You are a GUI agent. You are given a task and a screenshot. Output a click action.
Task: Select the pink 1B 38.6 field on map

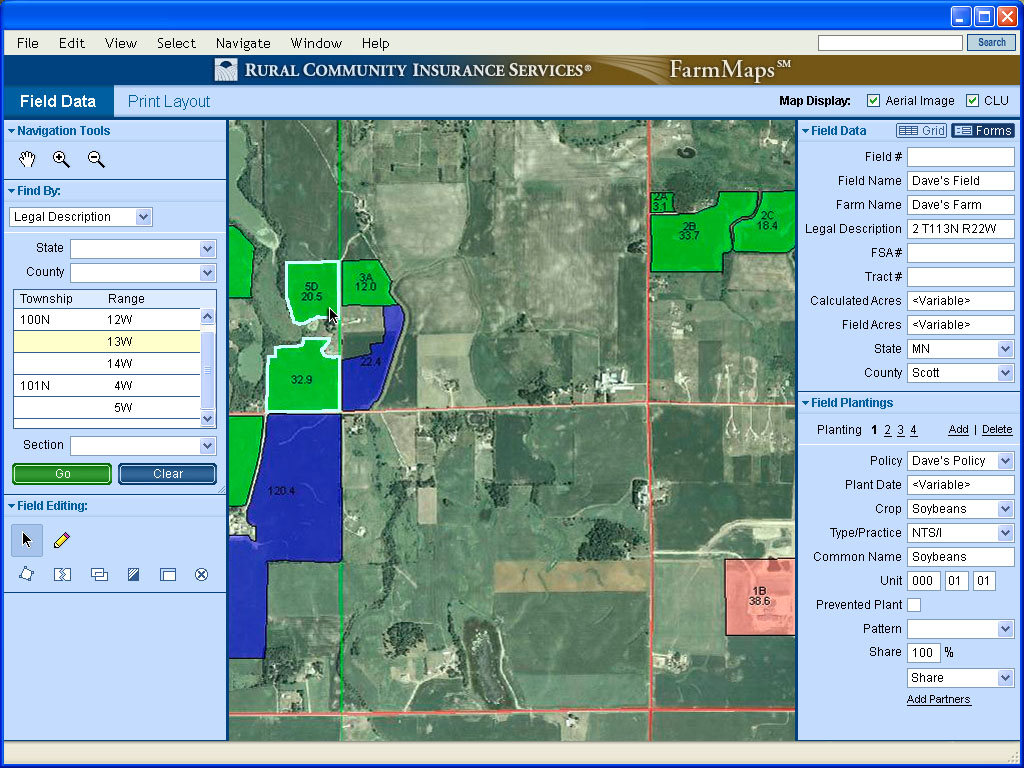coord(760,596)
